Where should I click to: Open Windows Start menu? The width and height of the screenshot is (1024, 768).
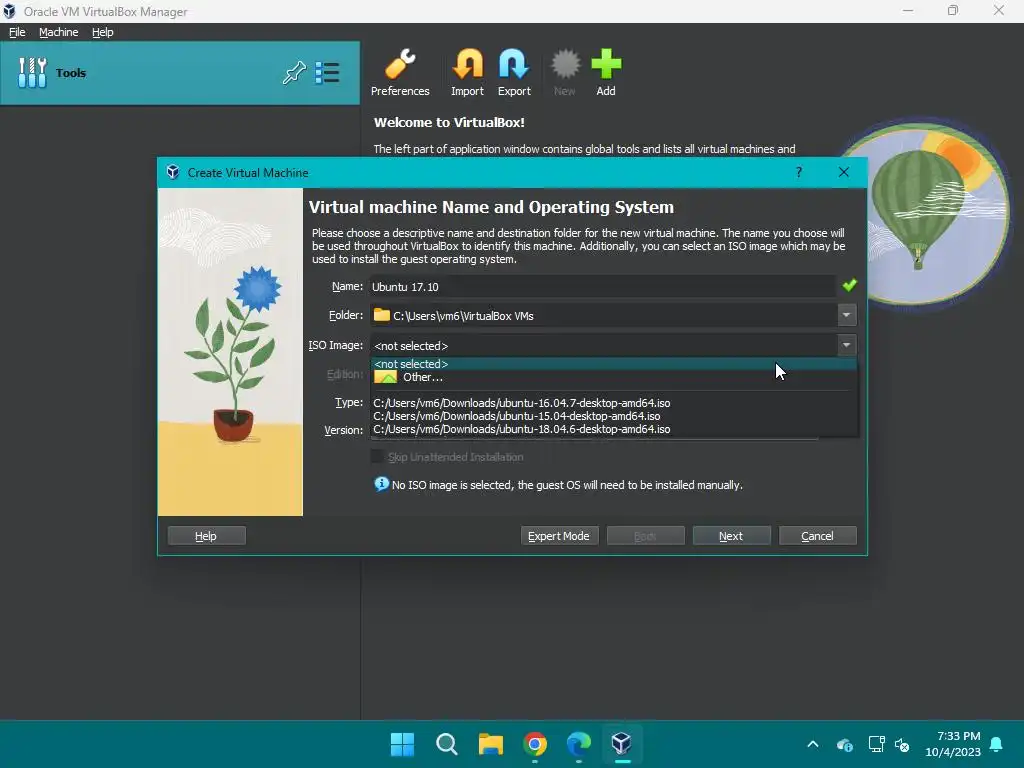tap(402, 744)
